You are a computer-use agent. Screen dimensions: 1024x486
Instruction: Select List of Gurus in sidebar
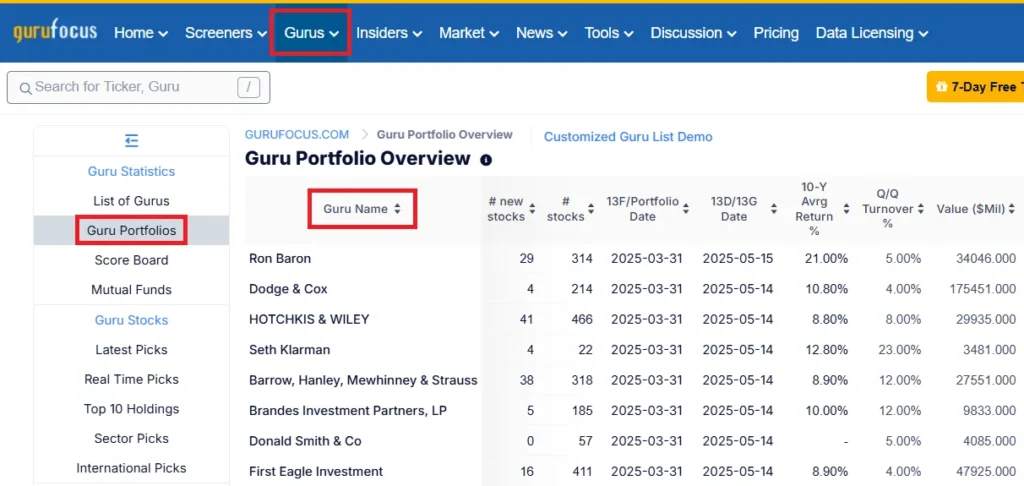(131, 201)
